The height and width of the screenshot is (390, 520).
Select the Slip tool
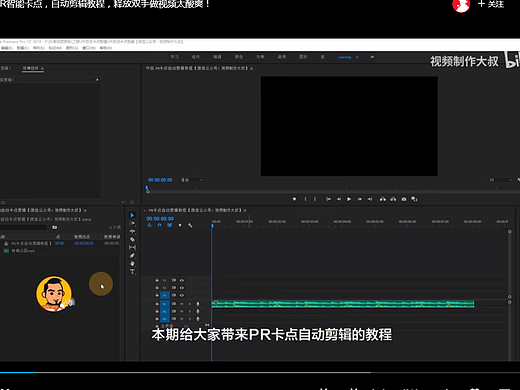click(x=132, y=247)
